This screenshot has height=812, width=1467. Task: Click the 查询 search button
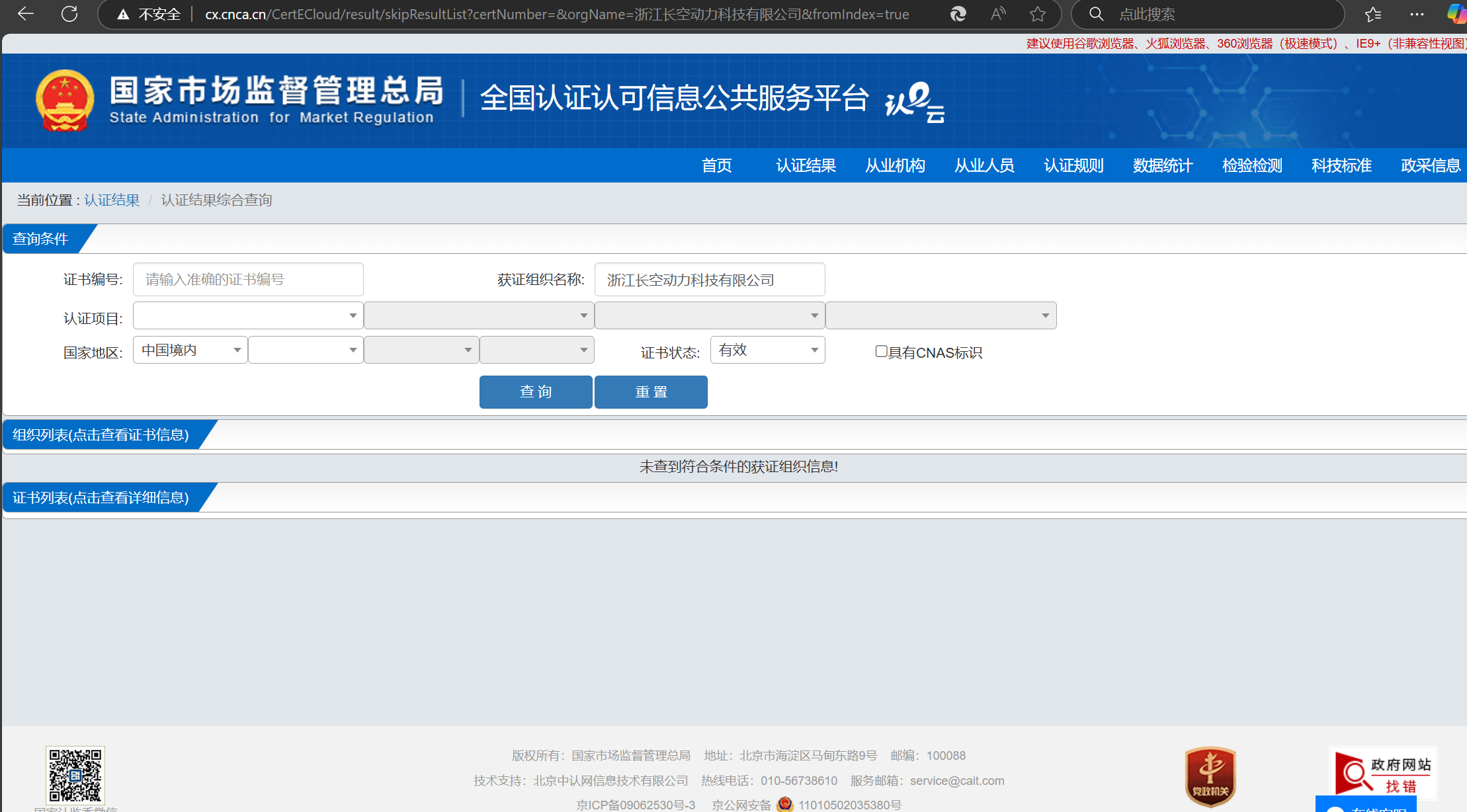click(x=536, y=391)
